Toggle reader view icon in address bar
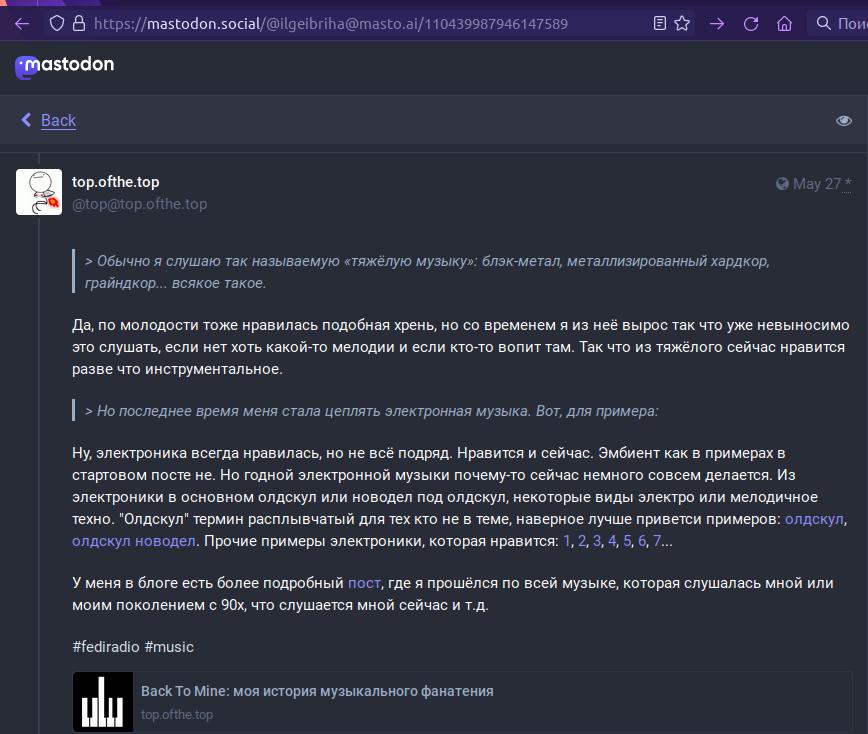This screenshot has height=734, width=868. click(x=659, y=24)
